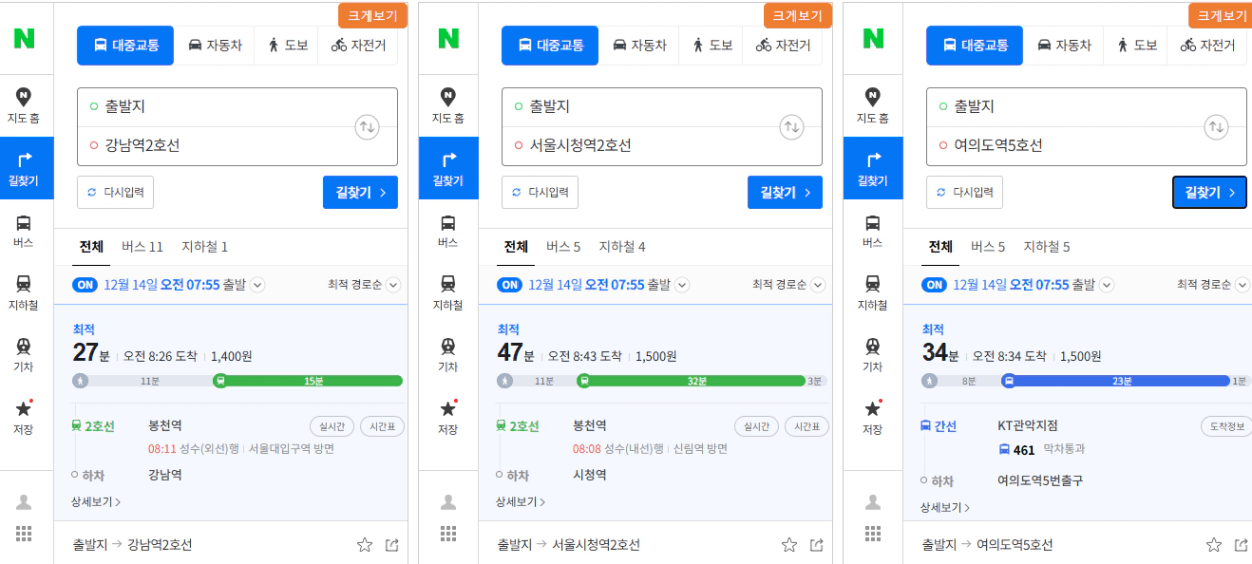
Task: Open departure time dropdown in 서울시청역 panel
Action: (683, 285)
